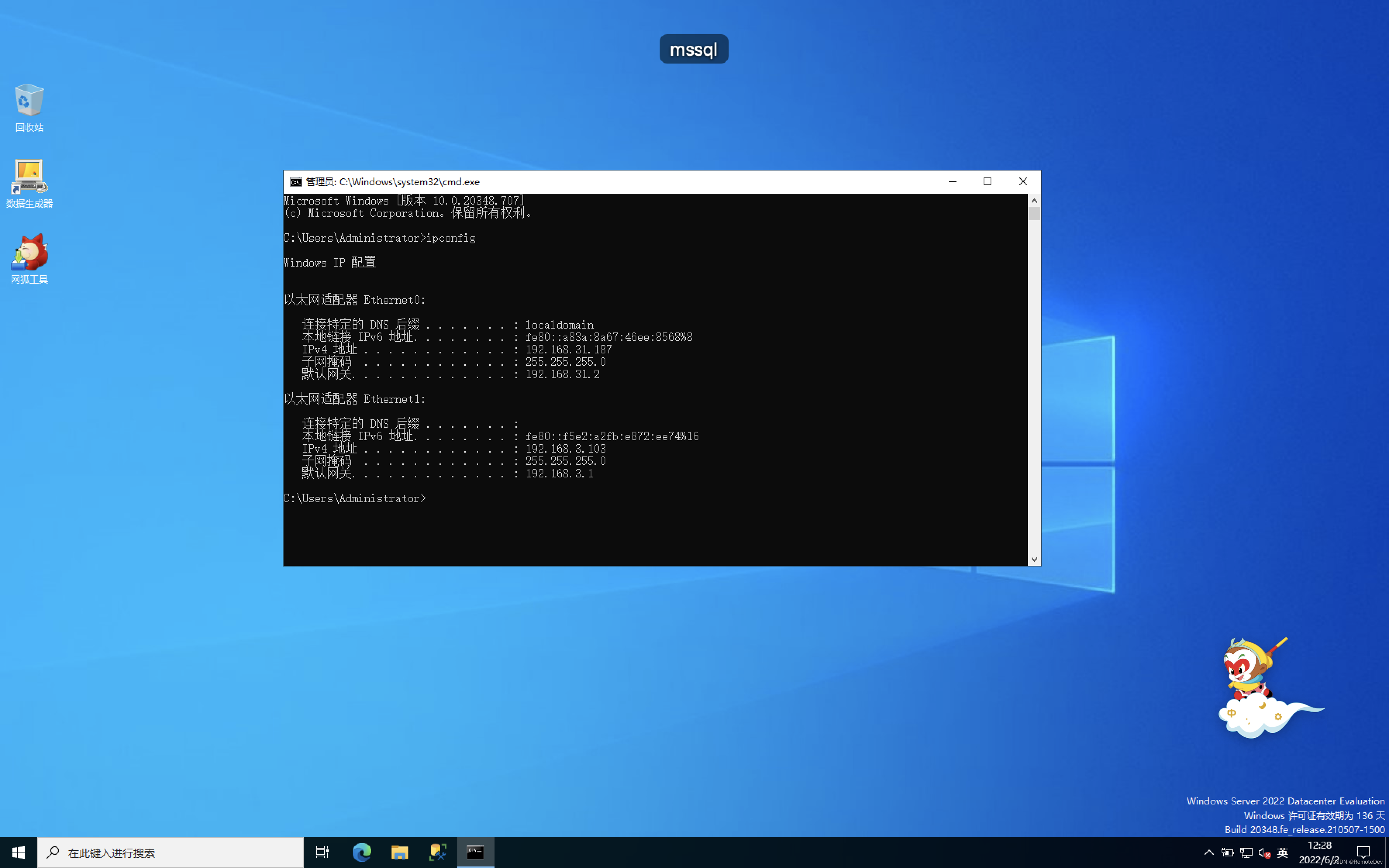Click the Windows IP 配置 line
1389x868 pixels.
(330, 263)
